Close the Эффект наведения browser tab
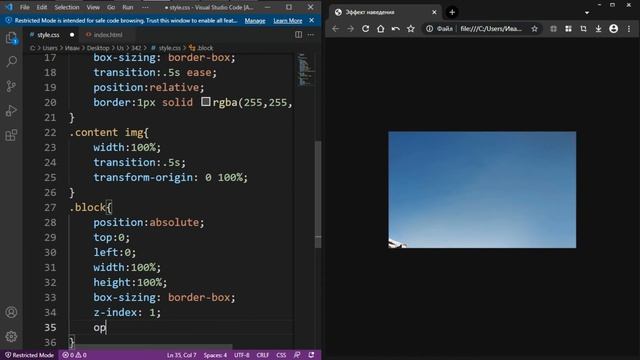Image resolution: width=640 pixels, height=360 pixels. [434, 12]
